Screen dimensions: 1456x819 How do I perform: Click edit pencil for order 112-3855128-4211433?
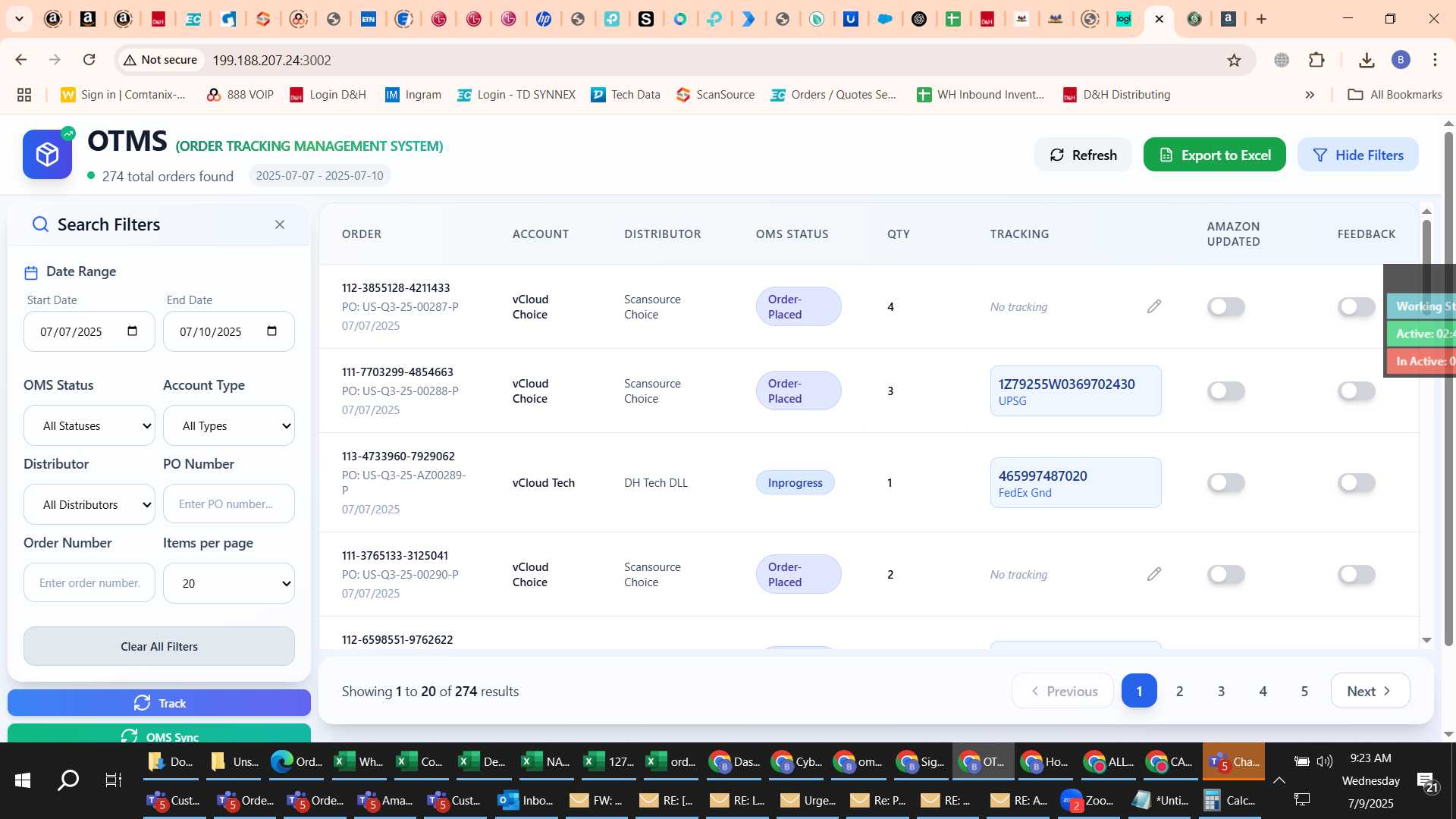[1153, 306]
